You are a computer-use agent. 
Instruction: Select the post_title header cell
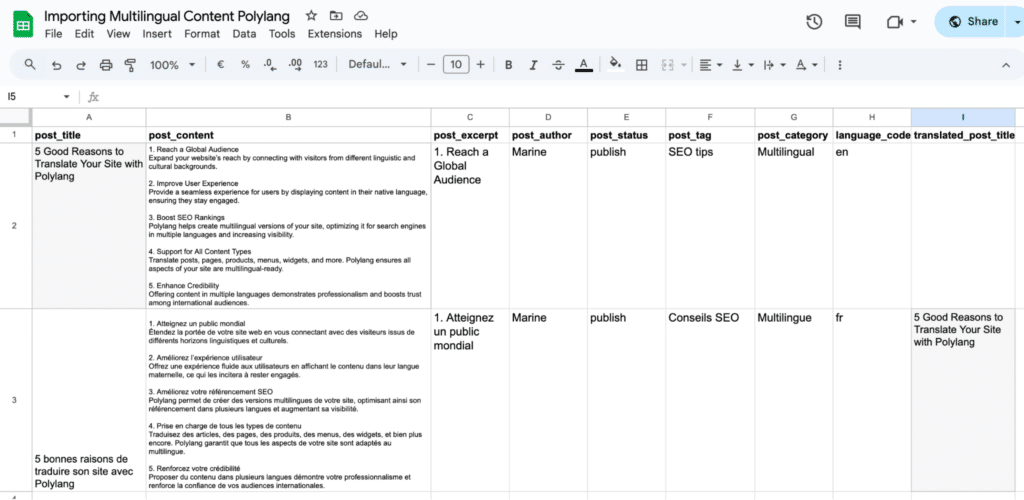click(x=89, y=135)
